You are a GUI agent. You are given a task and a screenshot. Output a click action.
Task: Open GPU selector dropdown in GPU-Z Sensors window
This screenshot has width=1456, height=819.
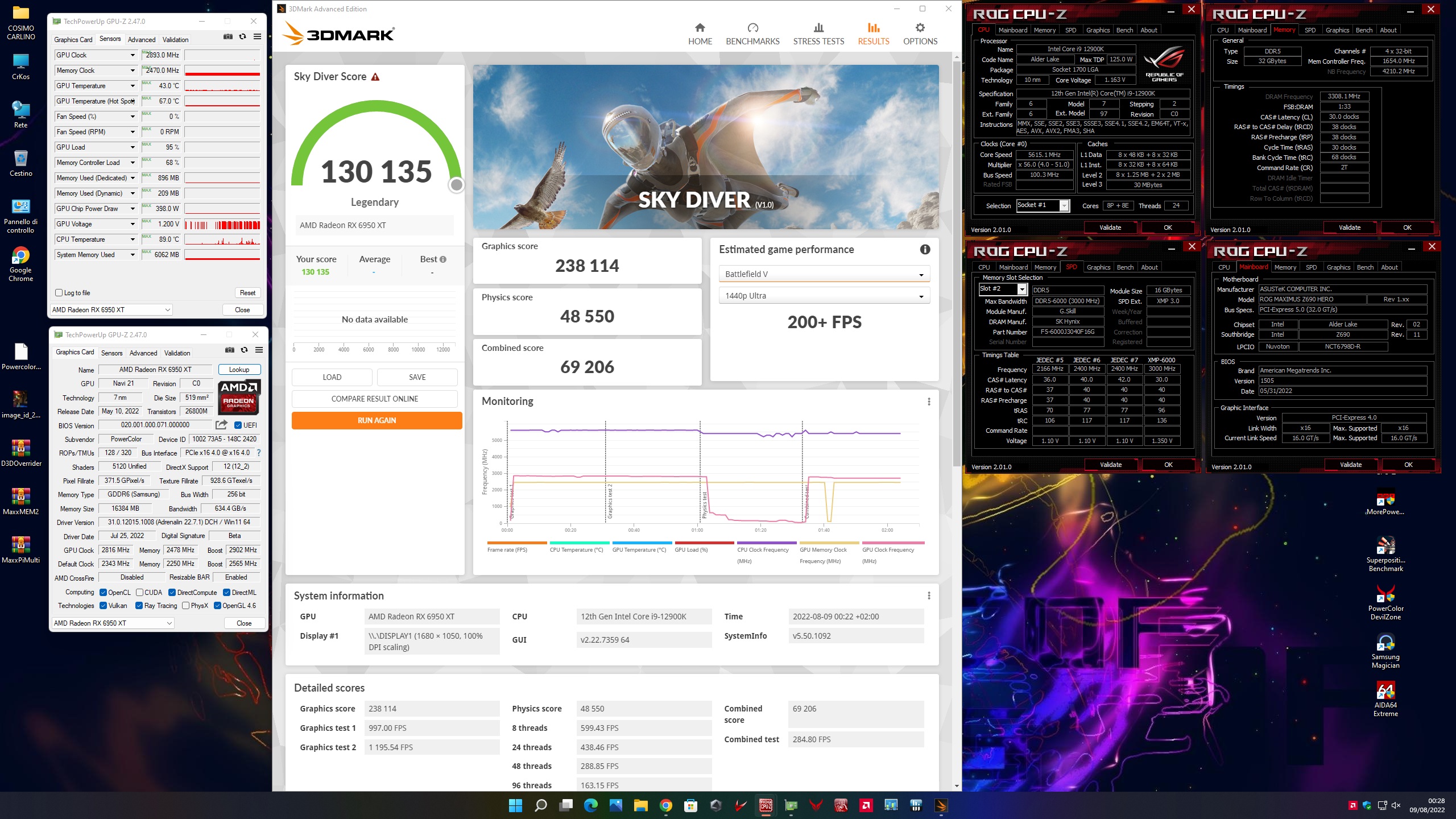click(x=111, y=310)
